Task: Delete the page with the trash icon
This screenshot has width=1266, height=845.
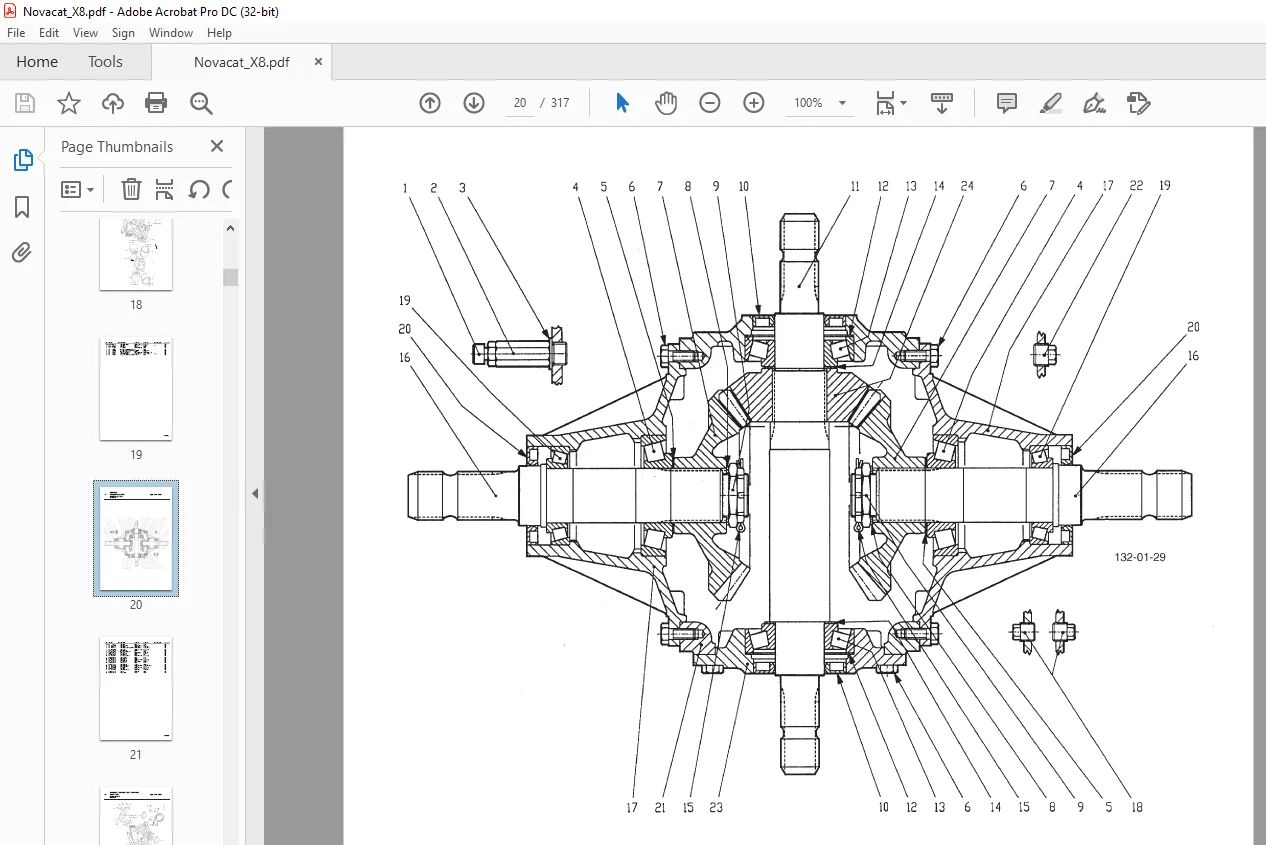Action: pyautogui.click(x=131, y=189)
